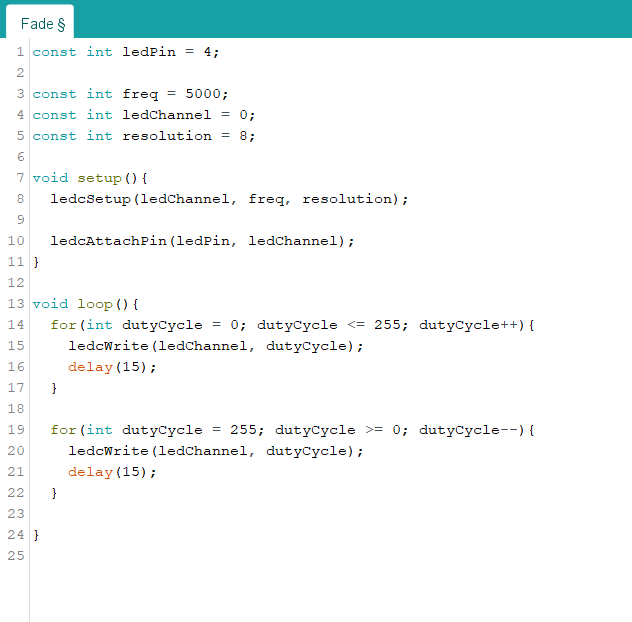
Task: Click the delay call on line 21
Action: [x=90, y=472]
